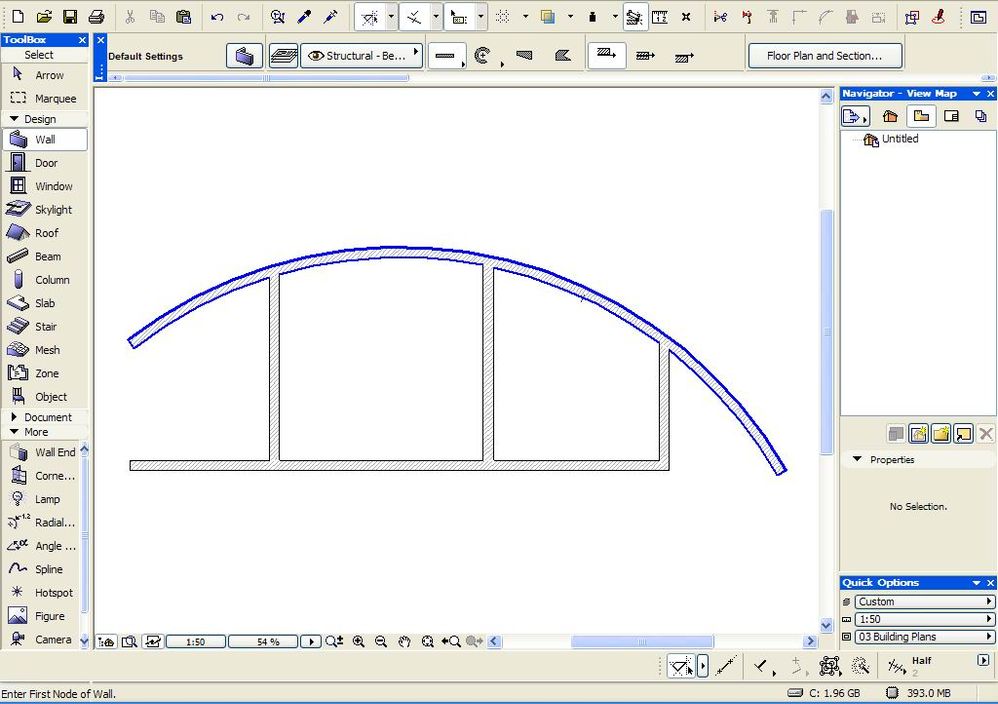
Task: Expand the Document section in ToolBox
Action: click(13, 417)
